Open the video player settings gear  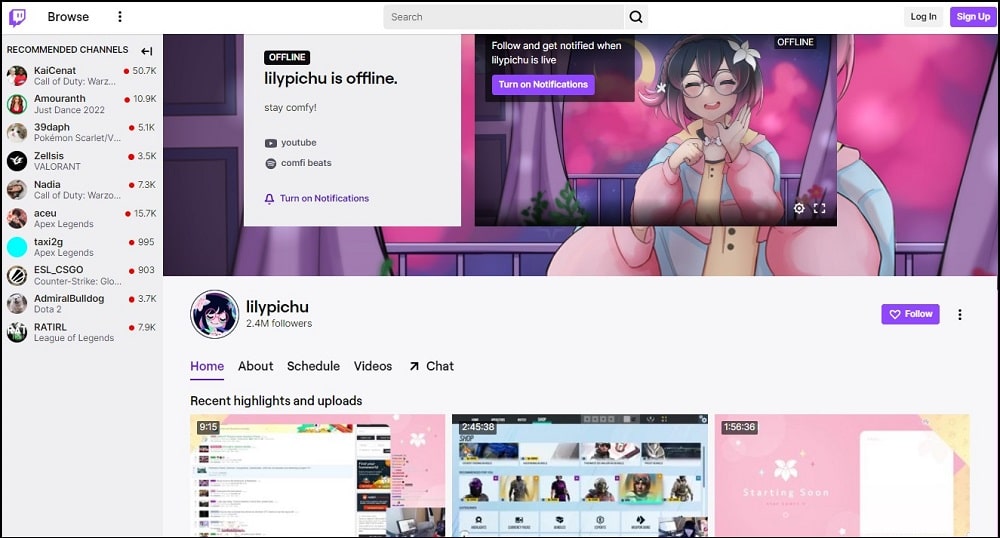[798, 208]
